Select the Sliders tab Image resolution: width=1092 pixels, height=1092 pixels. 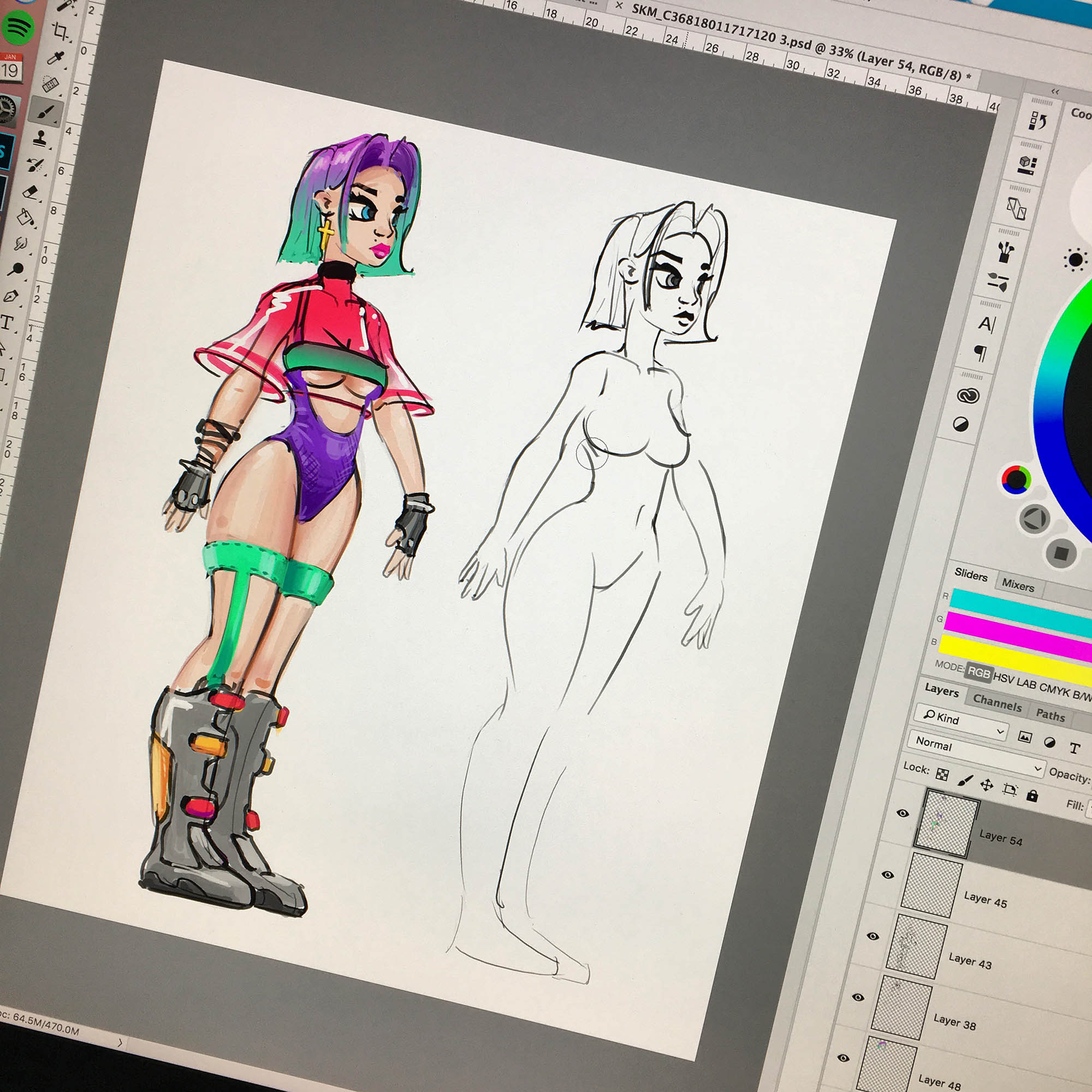coord(970,574)
